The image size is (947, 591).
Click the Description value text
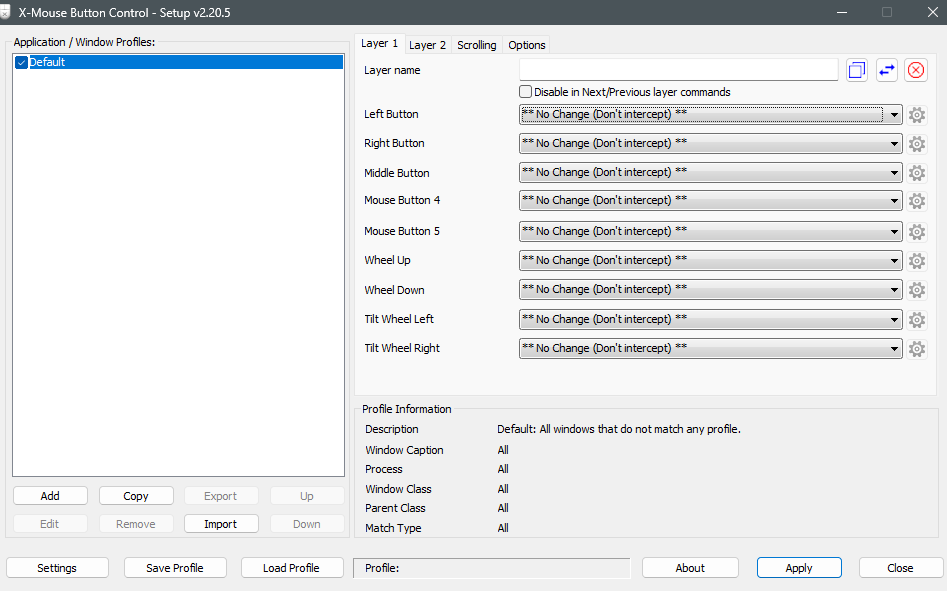618,429
